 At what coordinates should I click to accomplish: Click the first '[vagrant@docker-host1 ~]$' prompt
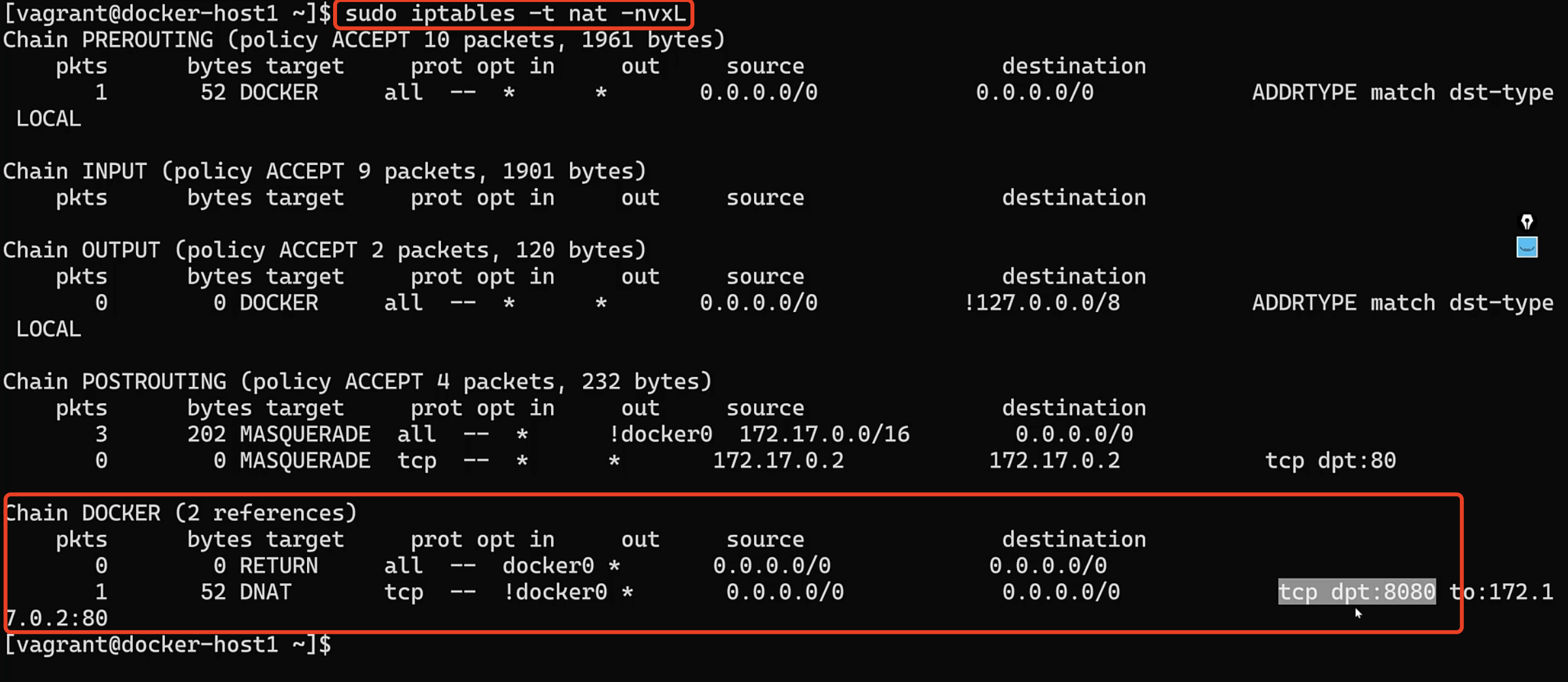pos(168,13)
